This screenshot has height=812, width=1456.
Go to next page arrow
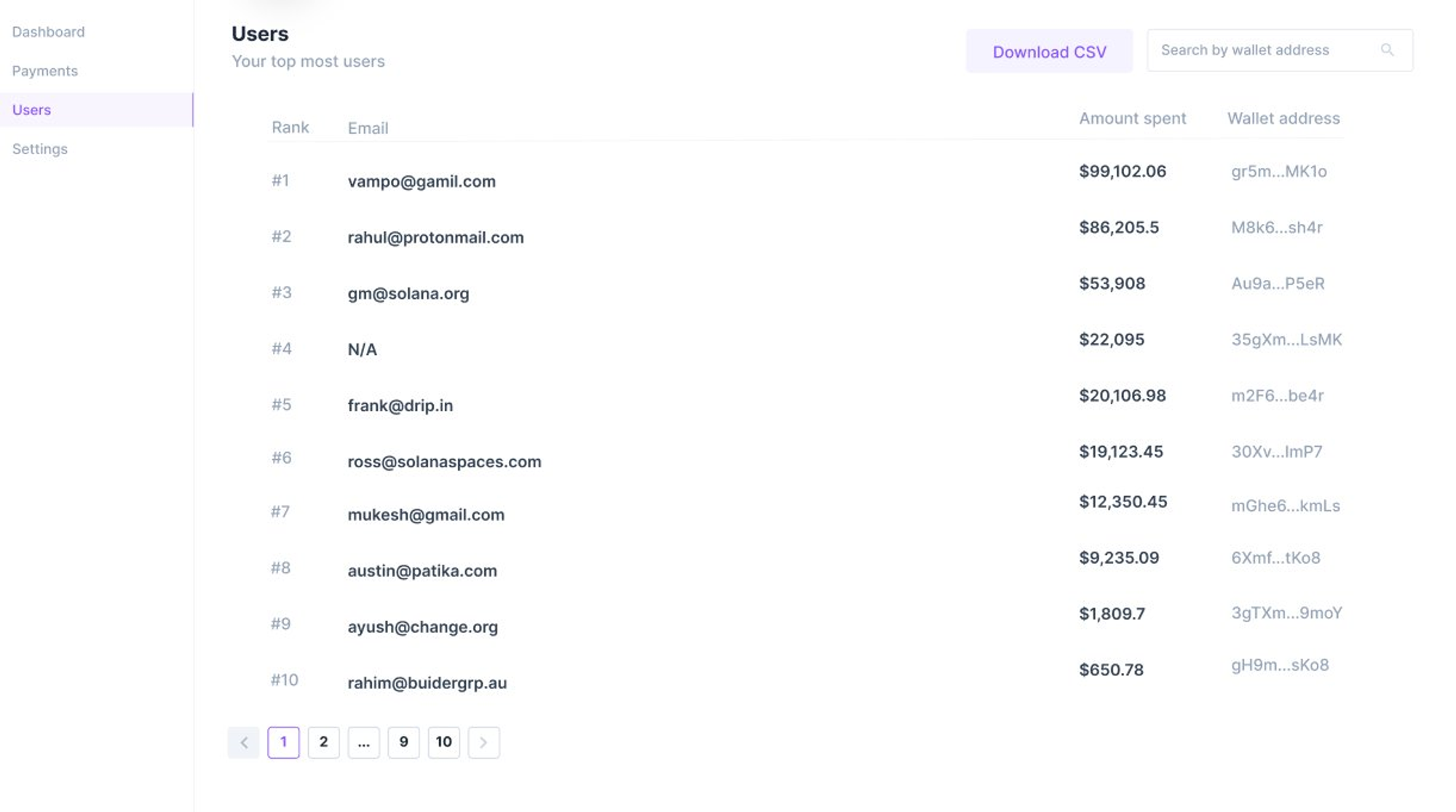click(x=483, y=742)
